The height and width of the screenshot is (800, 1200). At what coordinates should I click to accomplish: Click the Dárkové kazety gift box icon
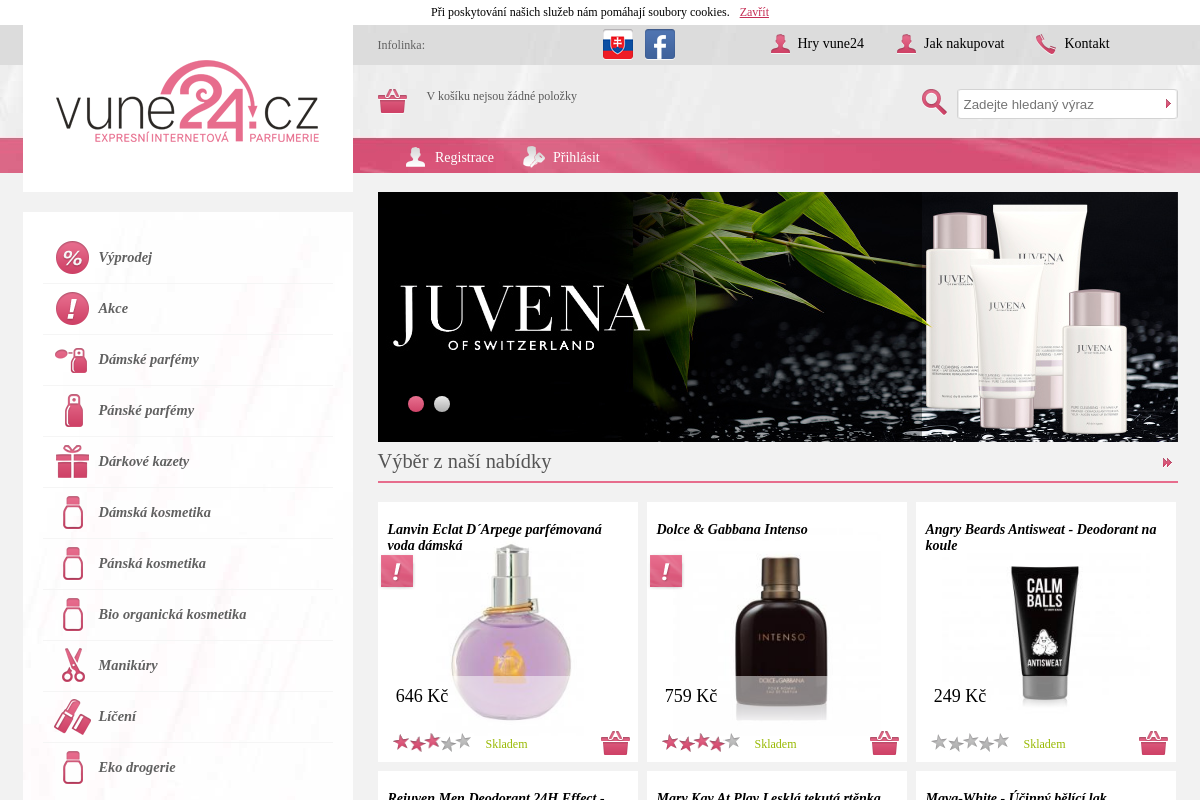tap(72, 461)
